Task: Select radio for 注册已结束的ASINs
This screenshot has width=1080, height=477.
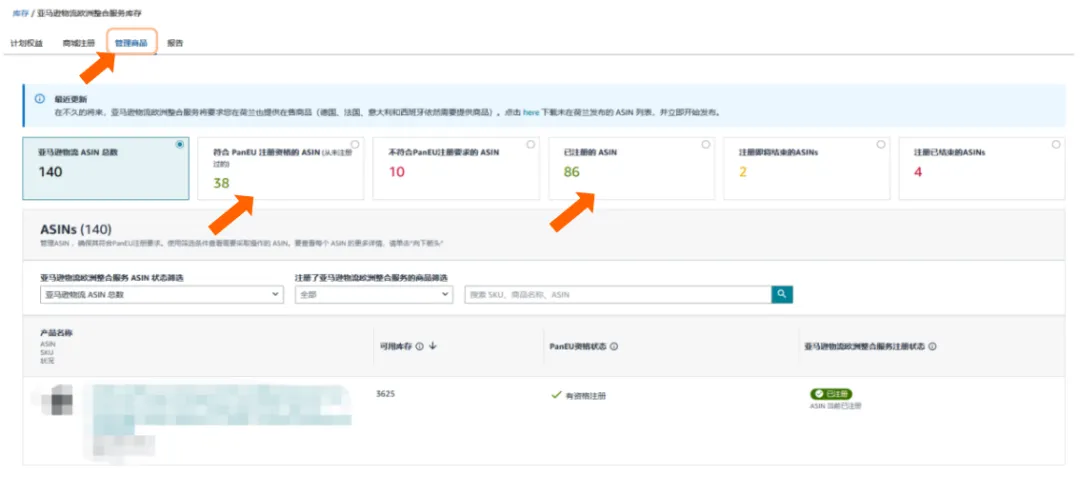Action: [x=1056, y=145]
